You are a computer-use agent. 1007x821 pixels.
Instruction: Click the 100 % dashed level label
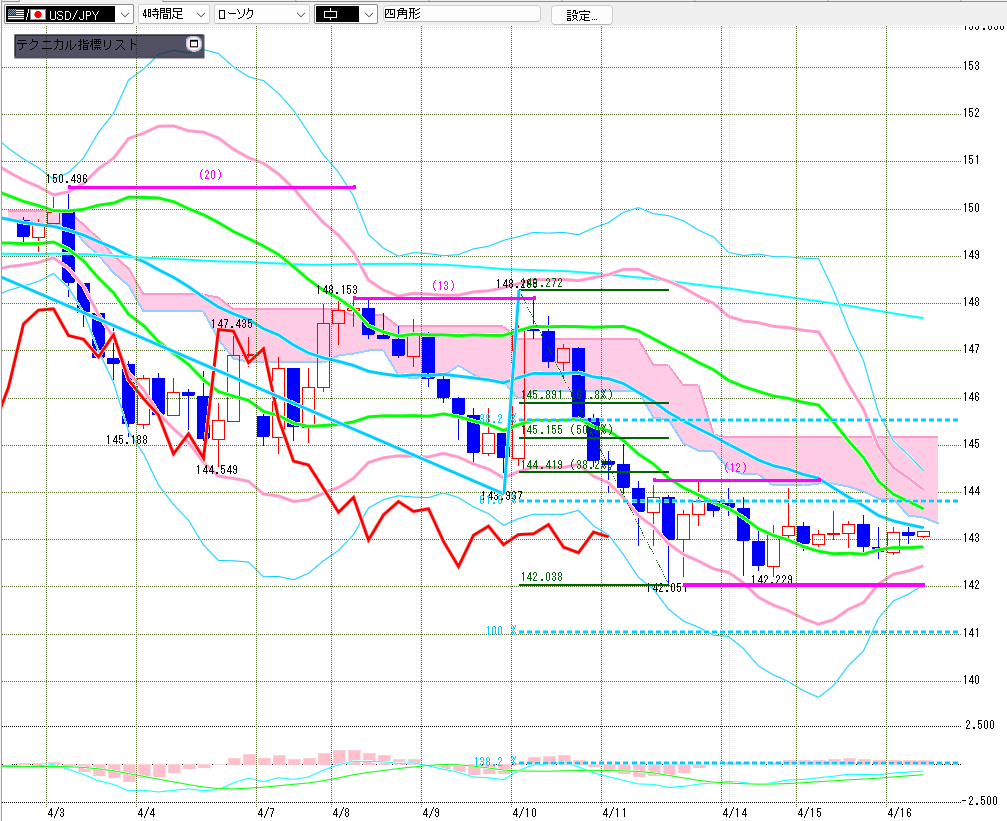pos(501,631)
